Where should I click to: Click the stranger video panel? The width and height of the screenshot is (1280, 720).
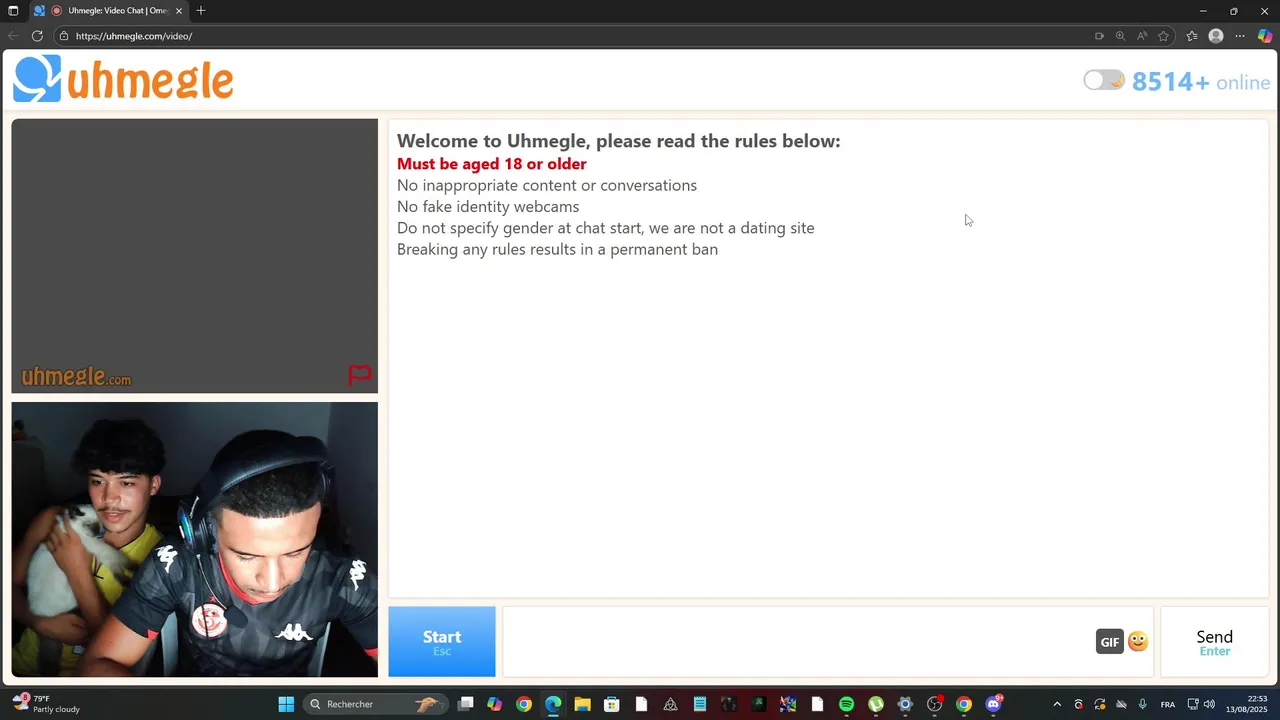(x=195, y=256)
